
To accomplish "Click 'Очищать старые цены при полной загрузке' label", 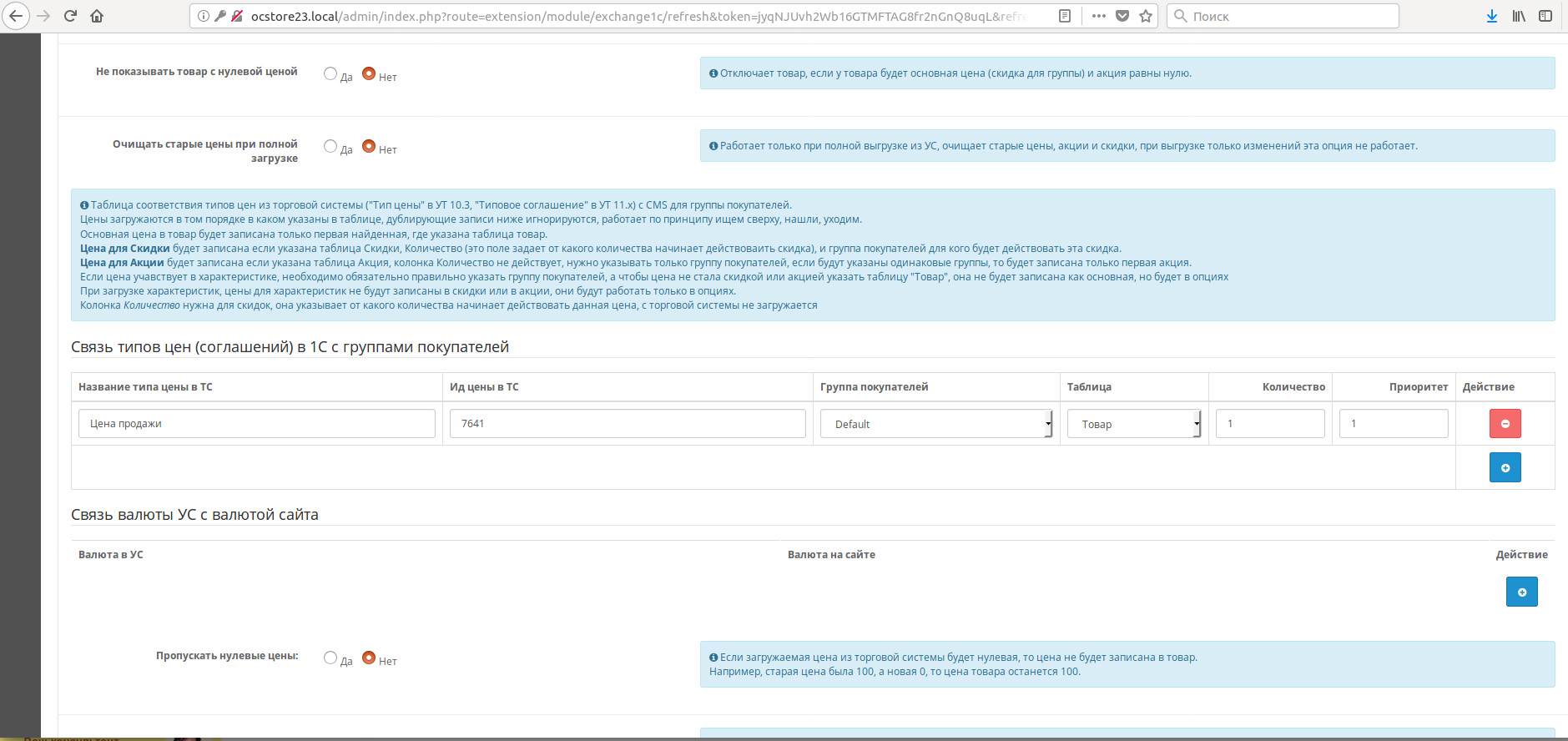I will tap(205, 151).
